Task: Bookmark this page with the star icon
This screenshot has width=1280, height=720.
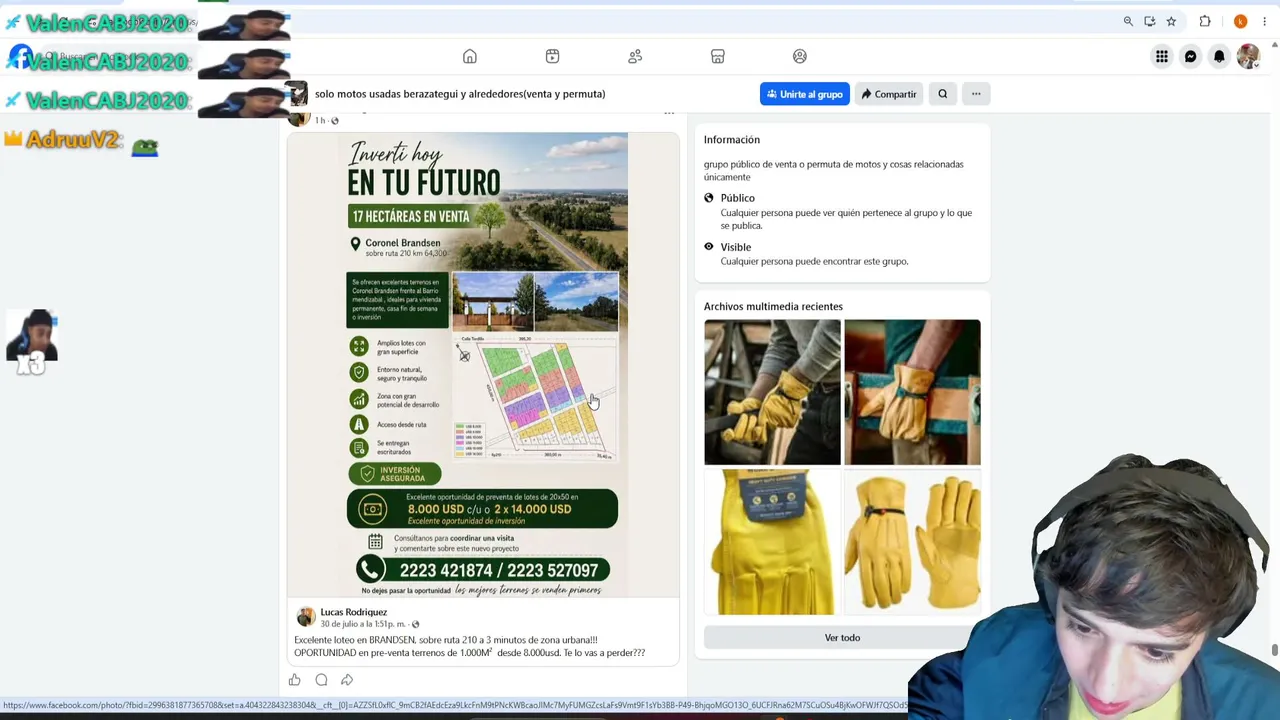Action: 1171,21
